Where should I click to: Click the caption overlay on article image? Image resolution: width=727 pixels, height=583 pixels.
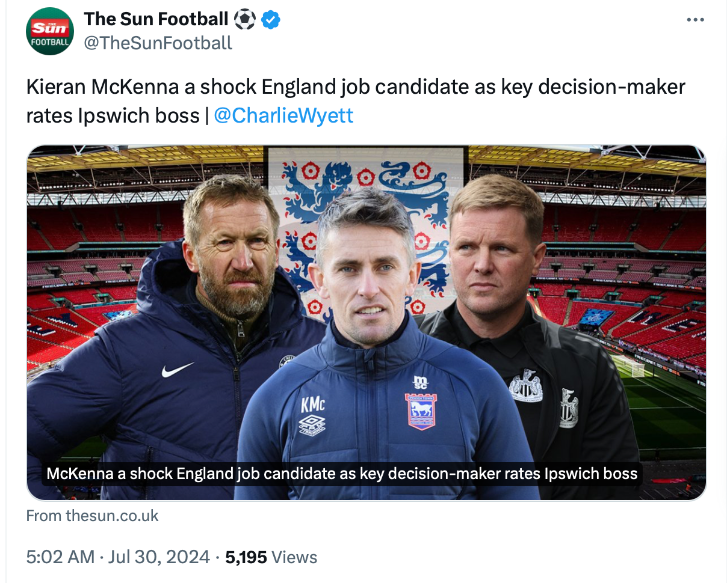tap(342, 473)
